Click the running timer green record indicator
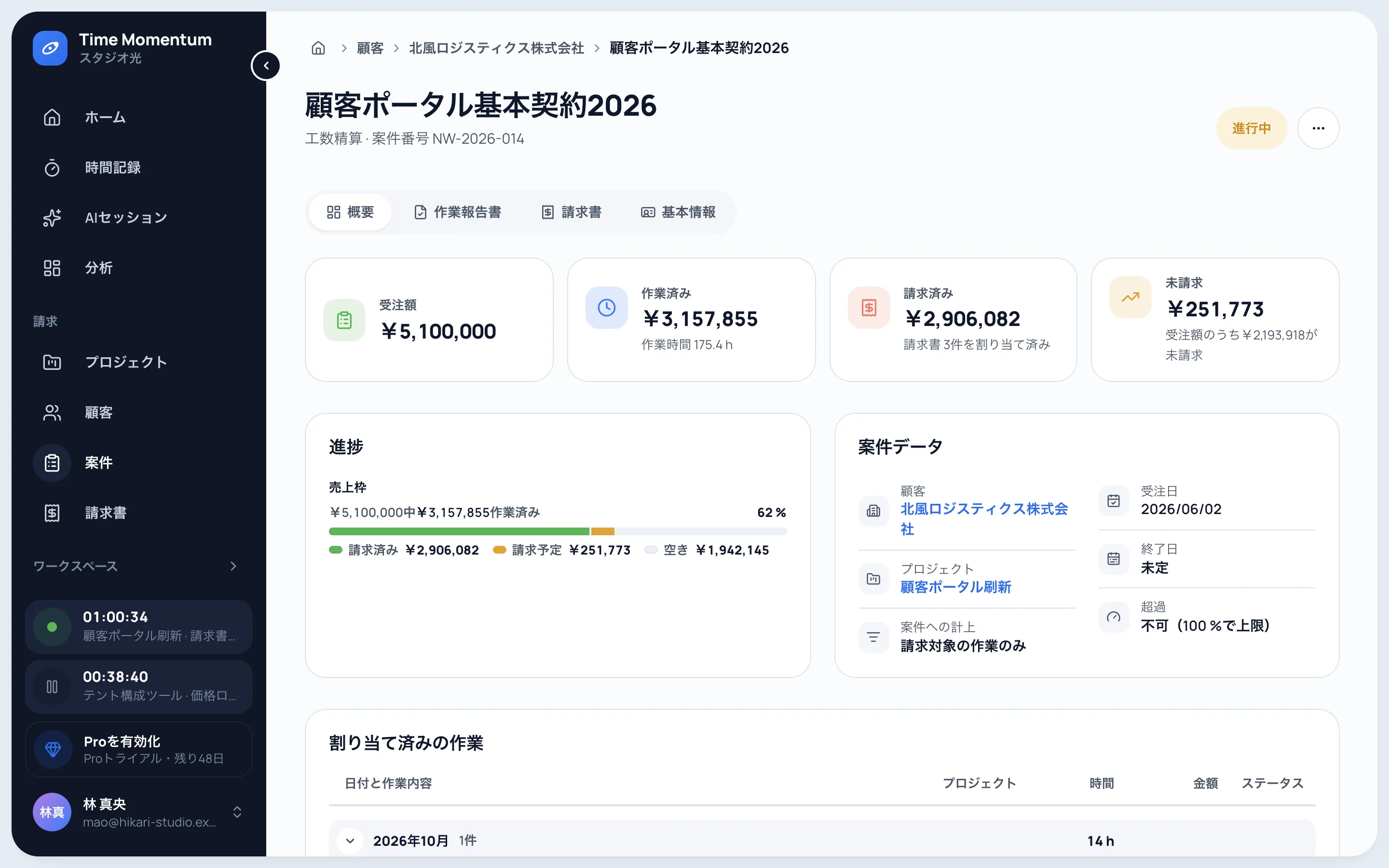The image size is (1389, 868). (52, 627)
